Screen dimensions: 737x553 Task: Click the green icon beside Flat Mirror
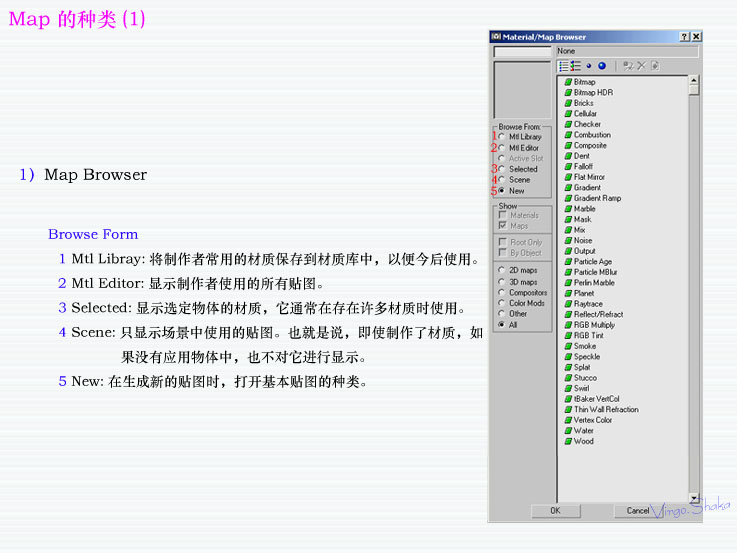coord(568,177)
